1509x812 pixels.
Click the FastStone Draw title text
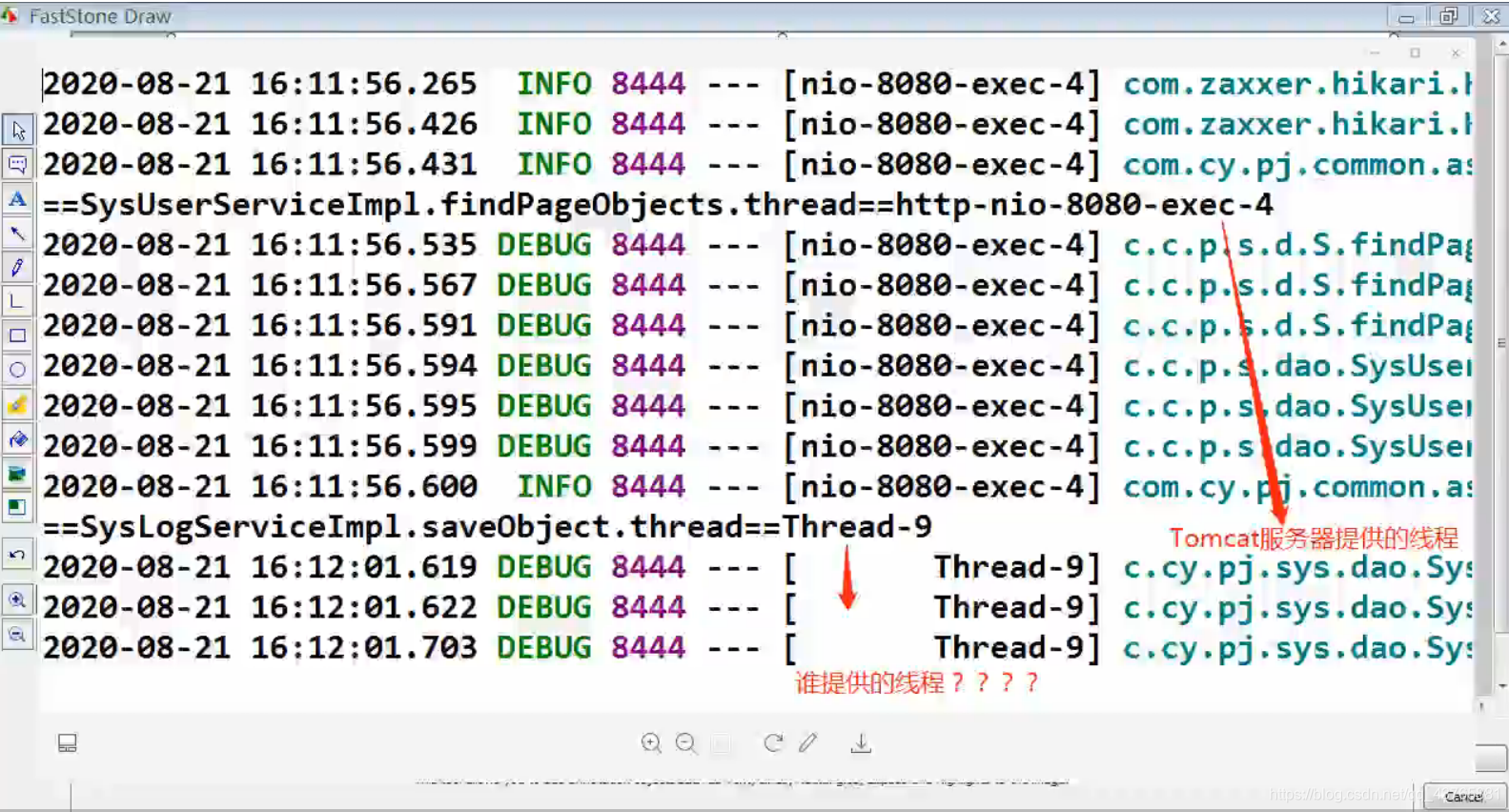100,16
